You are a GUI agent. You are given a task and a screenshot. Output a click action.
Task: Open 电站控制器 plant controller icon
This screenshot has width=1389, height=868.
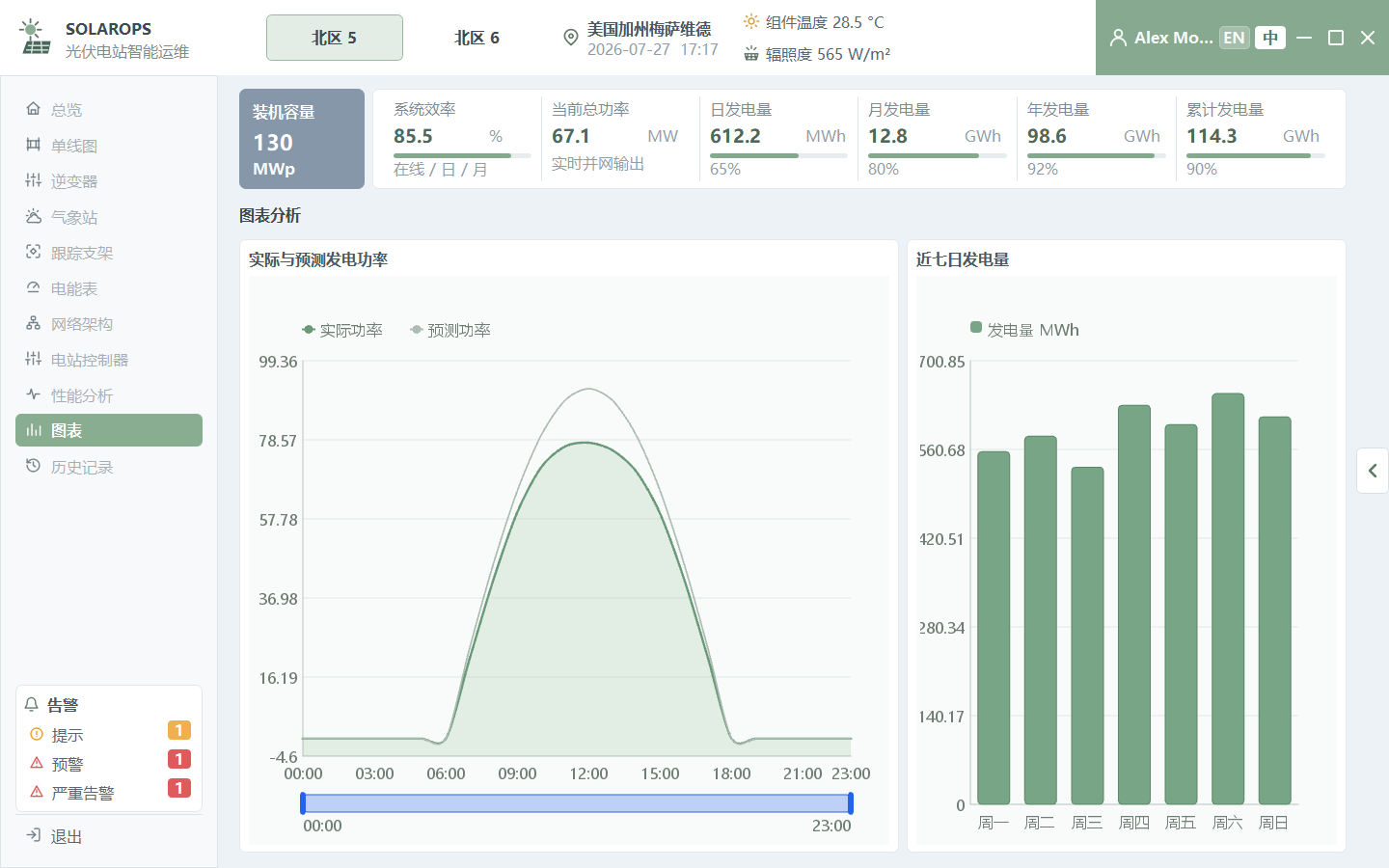[33, 359]
